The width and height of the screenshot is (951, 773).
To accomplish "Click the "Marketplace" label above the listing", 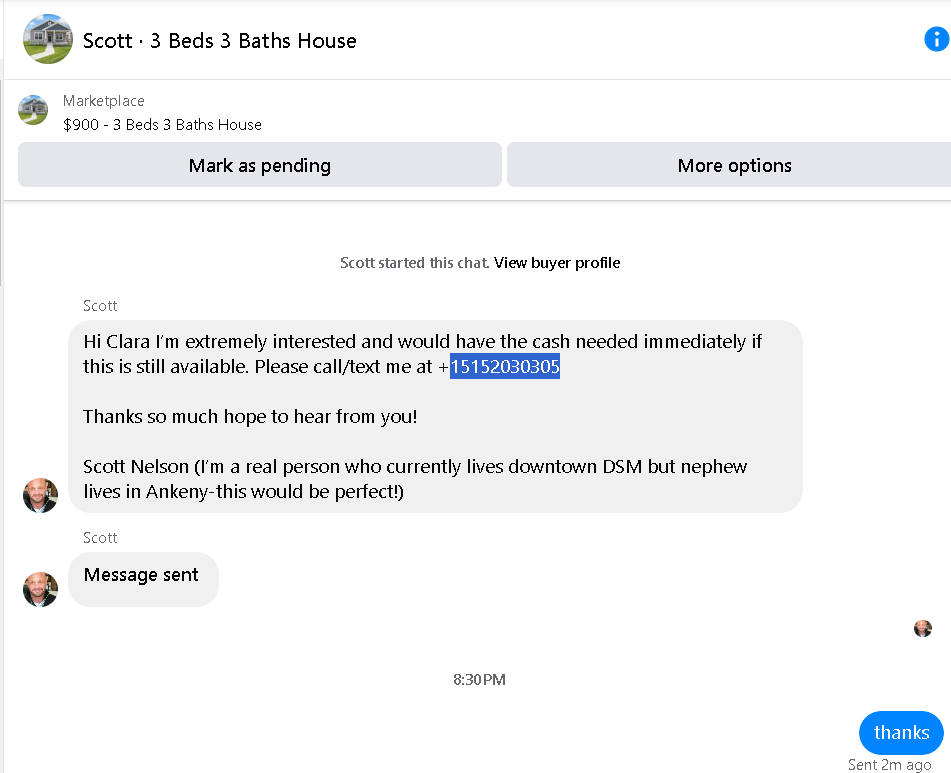I will pyautogui.click(x=104, y=101).
